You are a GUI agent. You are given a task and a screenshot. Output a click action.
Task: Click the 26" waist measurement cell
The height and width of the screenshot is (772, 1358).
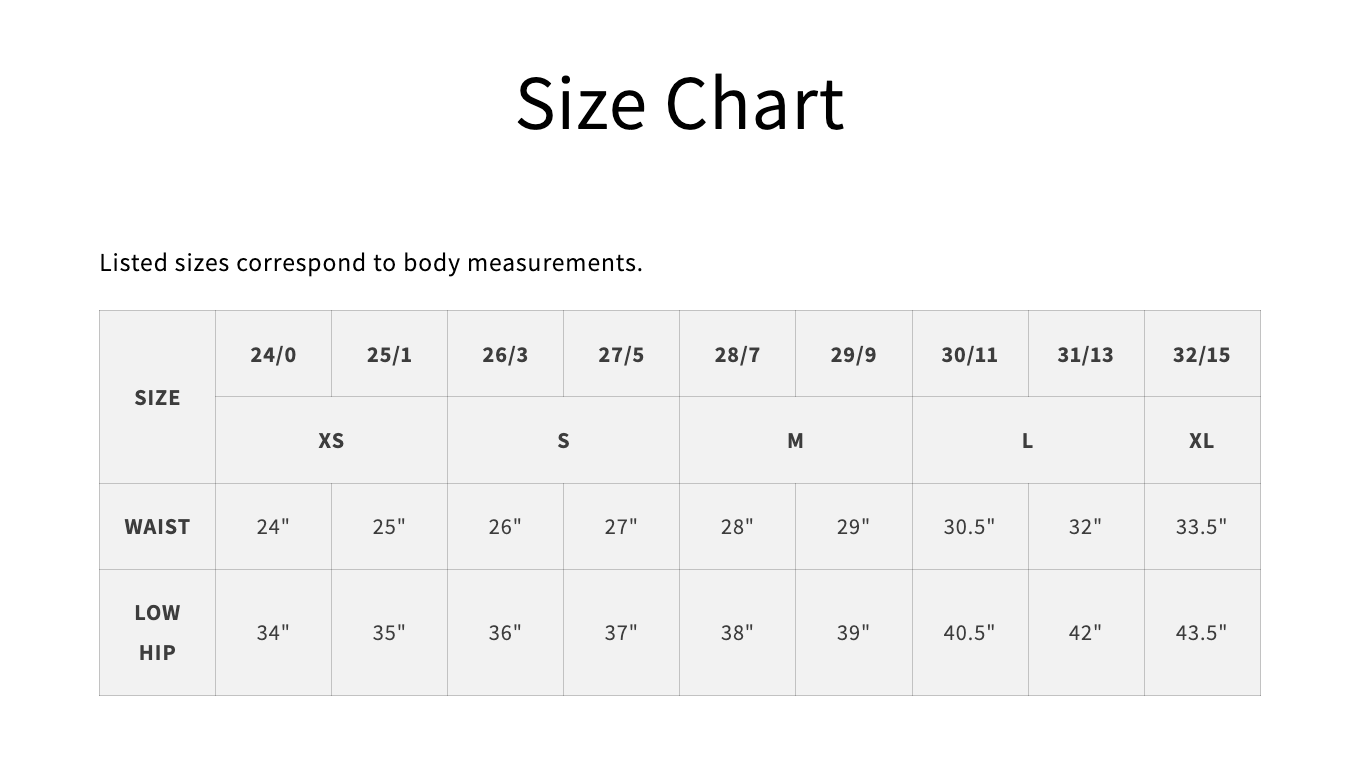coord(505,527)
